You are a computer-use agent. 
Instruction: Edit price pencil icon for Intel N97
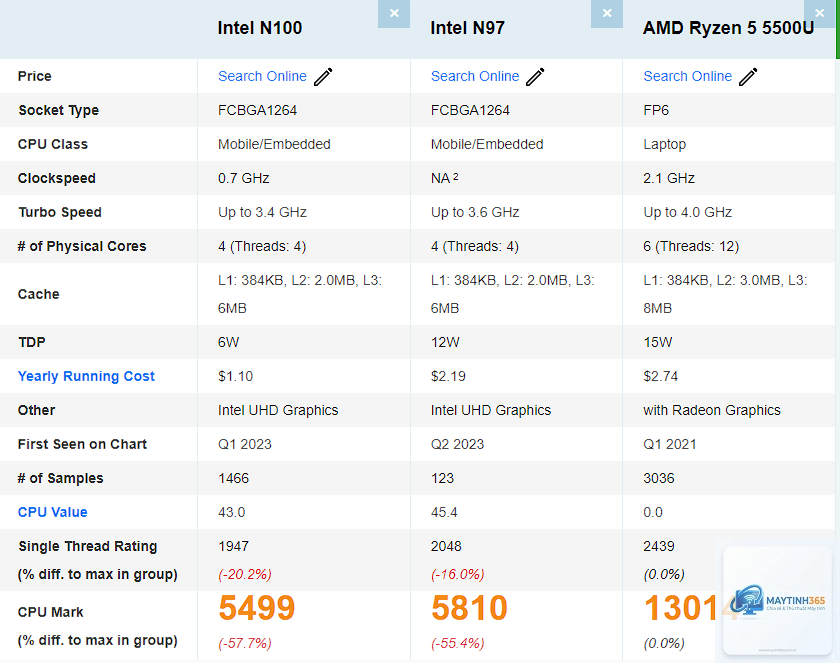[x=535, y=77]
